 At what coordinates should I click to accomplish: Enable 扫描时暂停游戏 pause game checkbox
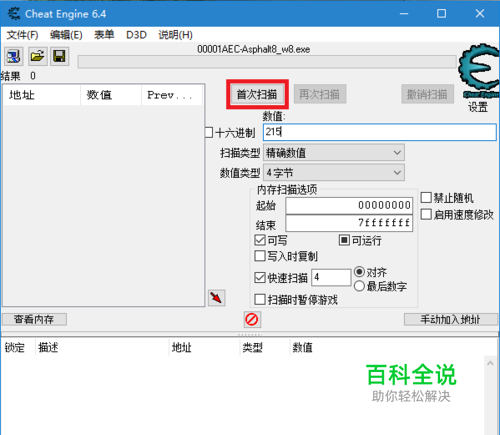point(260,299)
